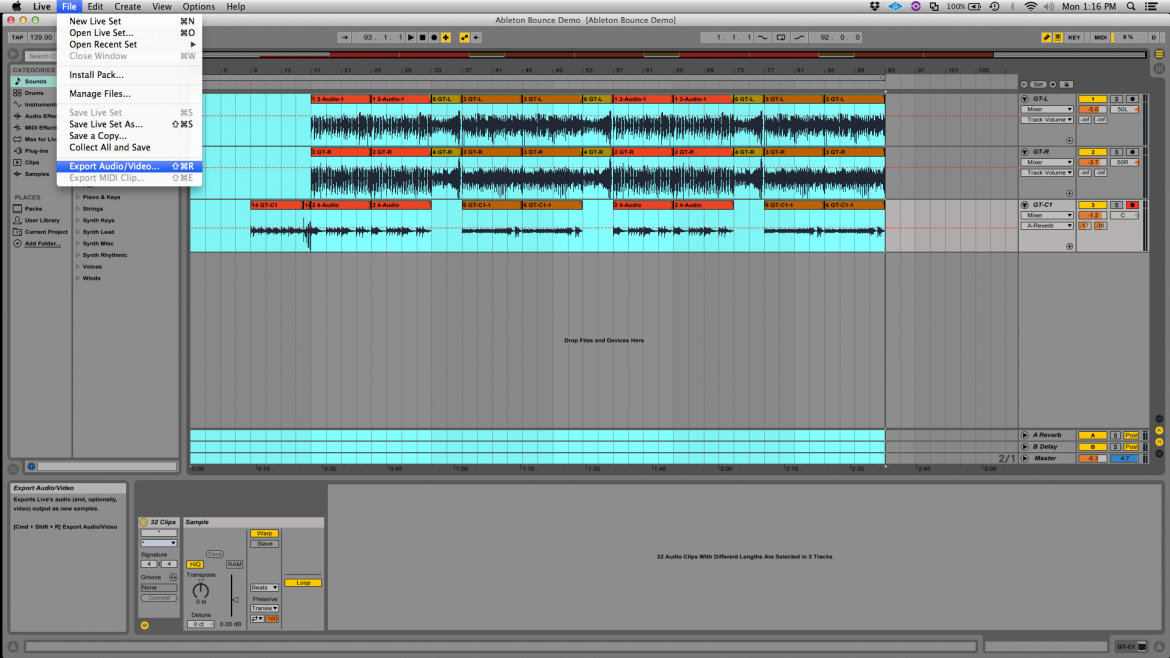Click the browser preview headphone button

(x=31, y=467)
